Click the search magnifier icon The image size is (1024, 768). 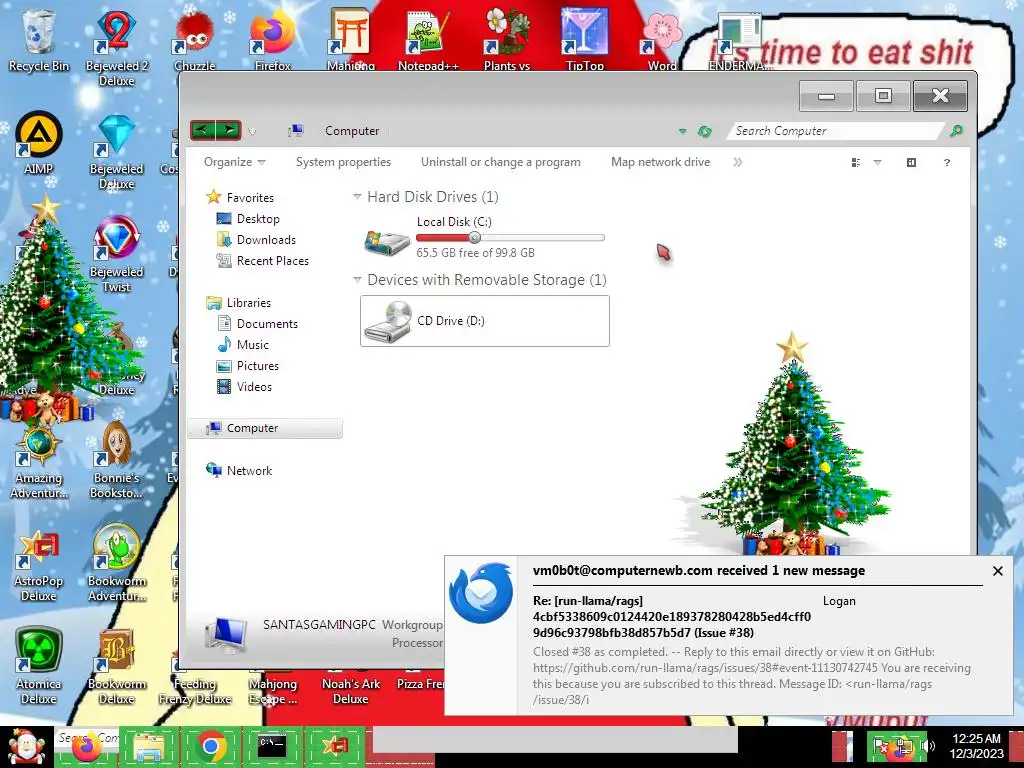pos(956,131)
